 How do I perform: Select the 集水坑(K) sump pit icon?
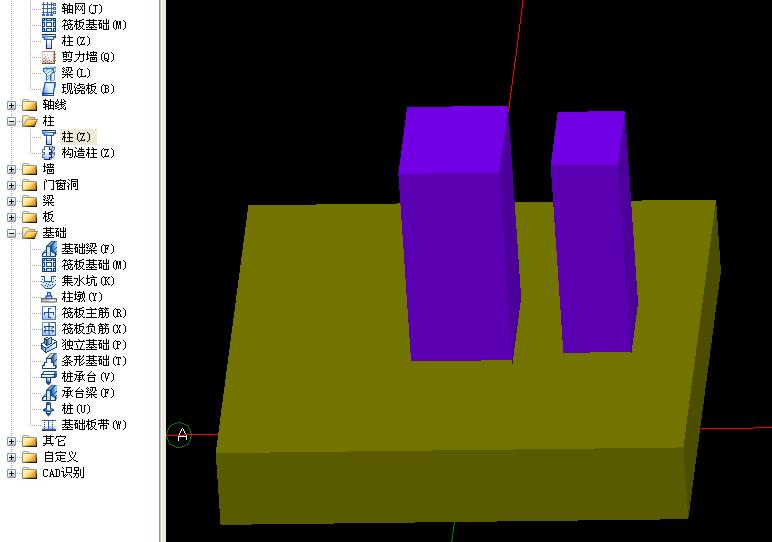pyautogui.click(x=49, y=281)
